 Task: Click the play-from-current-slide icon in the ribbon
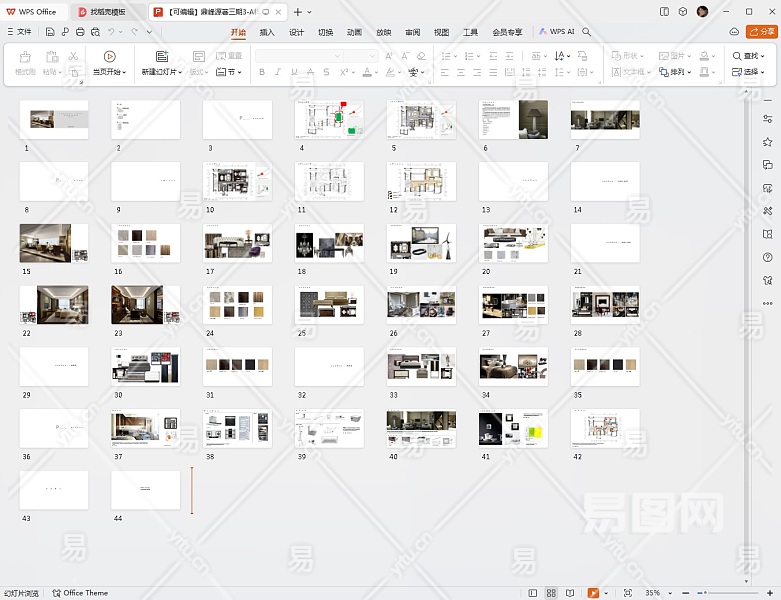click(109, 57)
